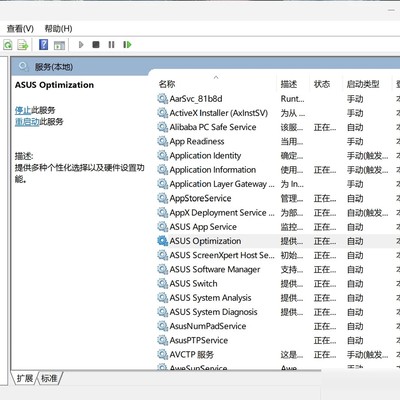Image resolution: width=400 pixels, height=400 pixels.
Task: Select the Alibaba PC Safe Service name
Action: (x=213, y=127)
